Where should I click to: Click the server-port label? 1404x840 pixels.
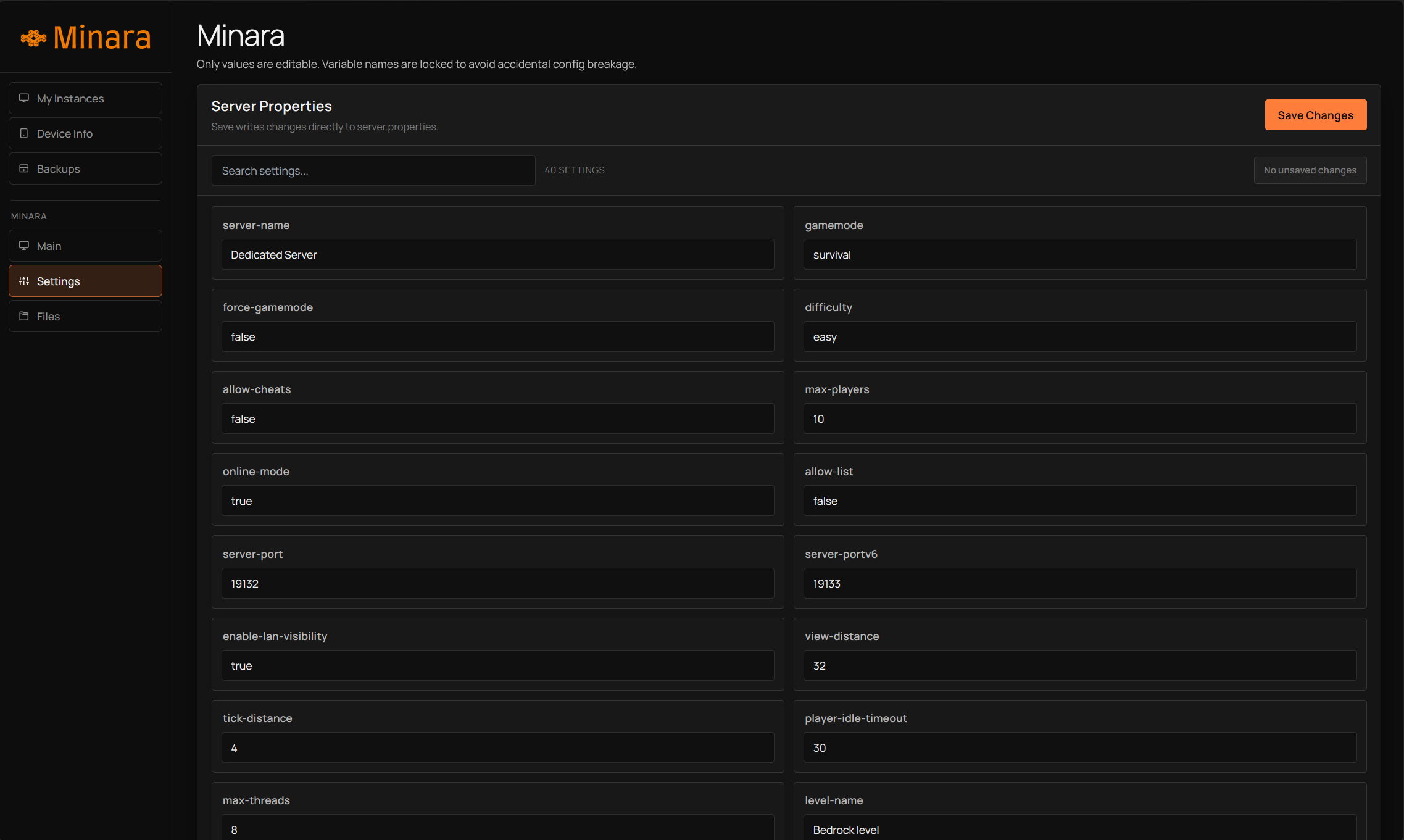[252, 554]
